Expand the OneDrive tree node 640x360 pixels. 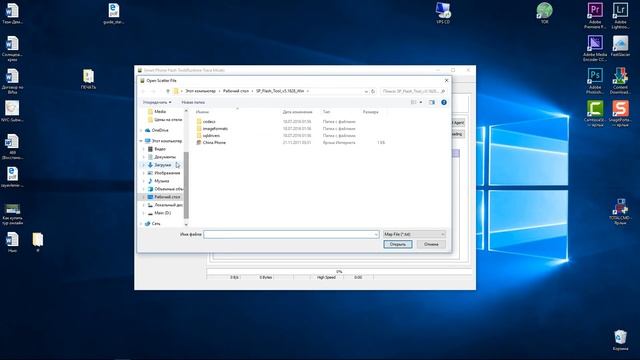click(142, 130)
